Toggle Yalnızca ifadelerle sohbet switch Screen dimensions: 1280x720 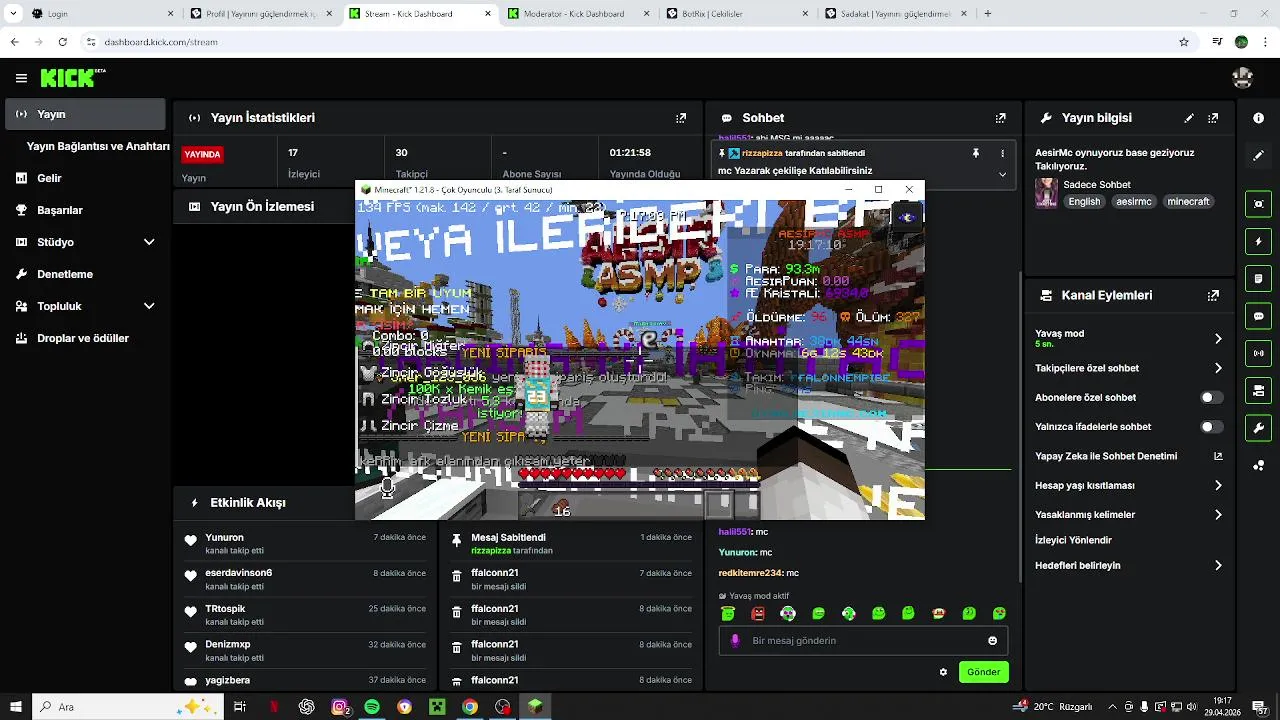[x=1211, y=427]
